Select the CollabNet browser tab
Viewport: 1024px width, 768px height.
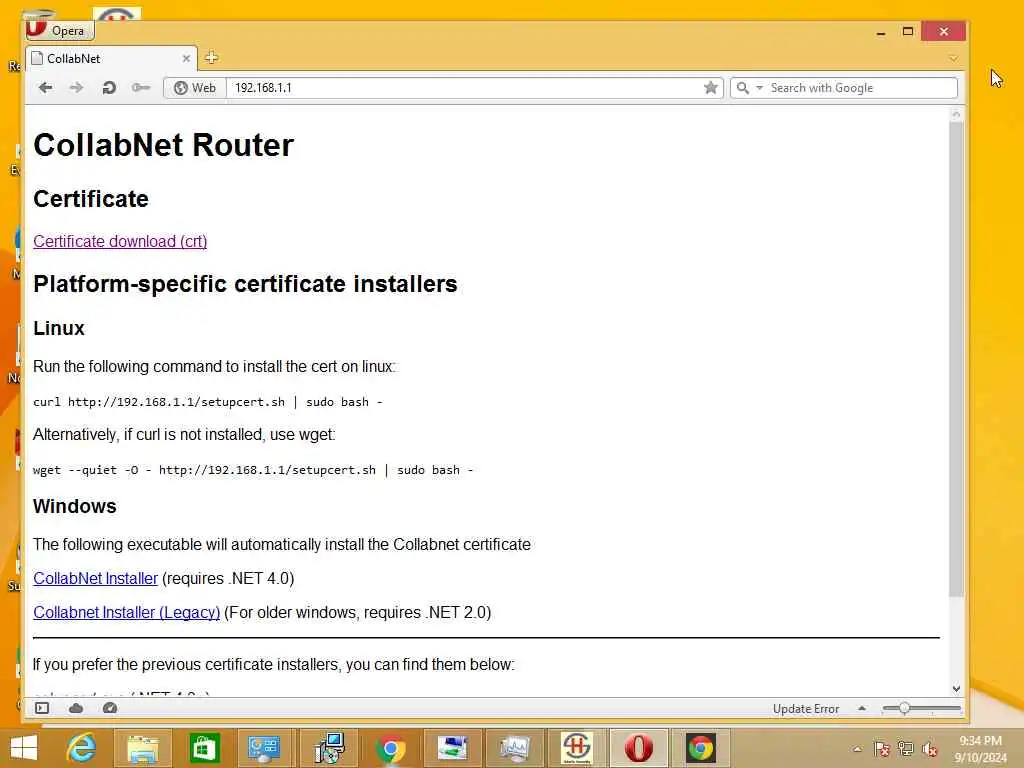(x=111, y=59)
